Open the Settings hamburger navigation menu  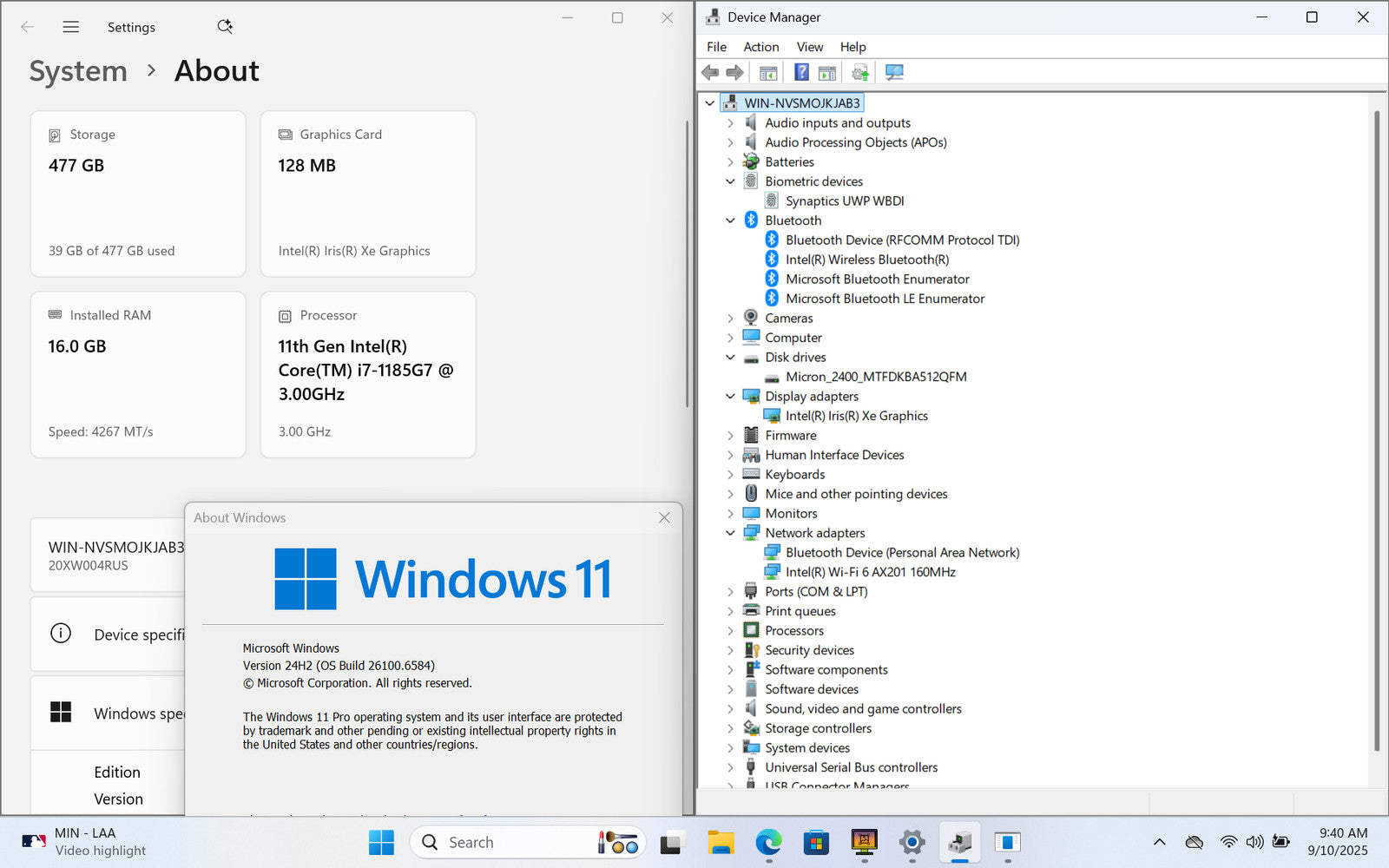(71, 27)
